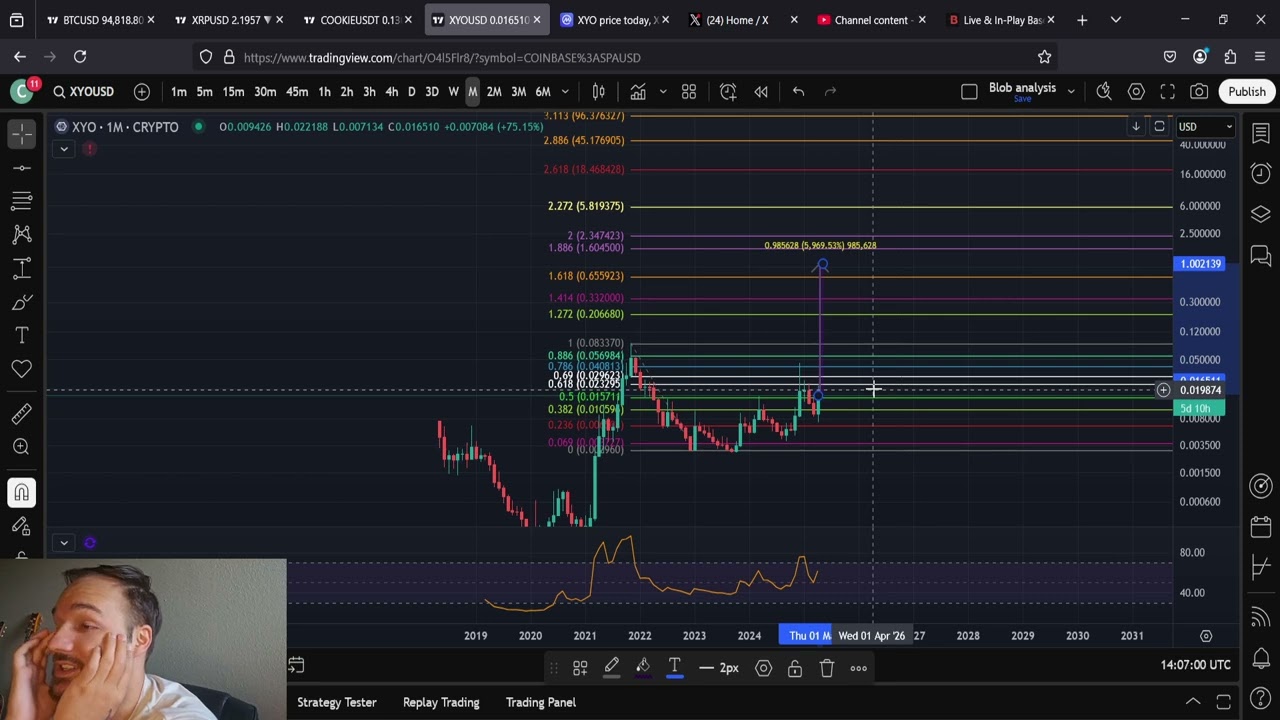The height and width of the screenshot is (720, 1280).
Task: Open the Fibonacci tools group
Action: [22, 201]
